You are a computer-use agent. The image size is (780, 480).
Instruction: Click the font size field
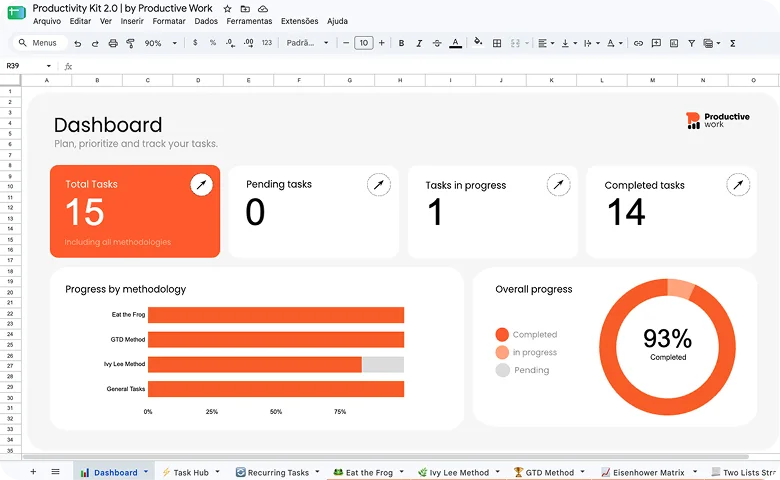point(364,43)
